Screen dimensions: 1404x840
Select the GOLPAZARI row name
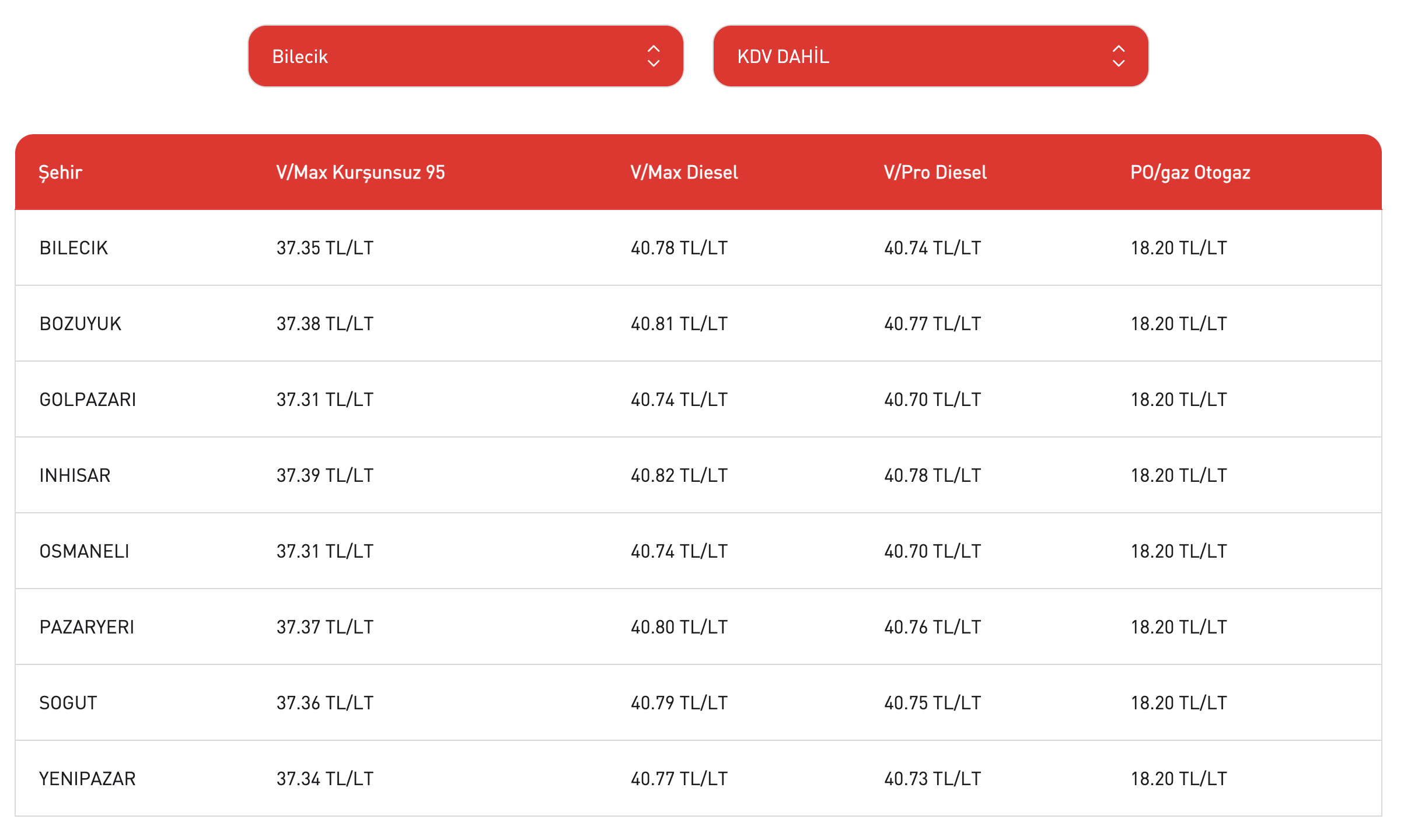tap(88, 400)
